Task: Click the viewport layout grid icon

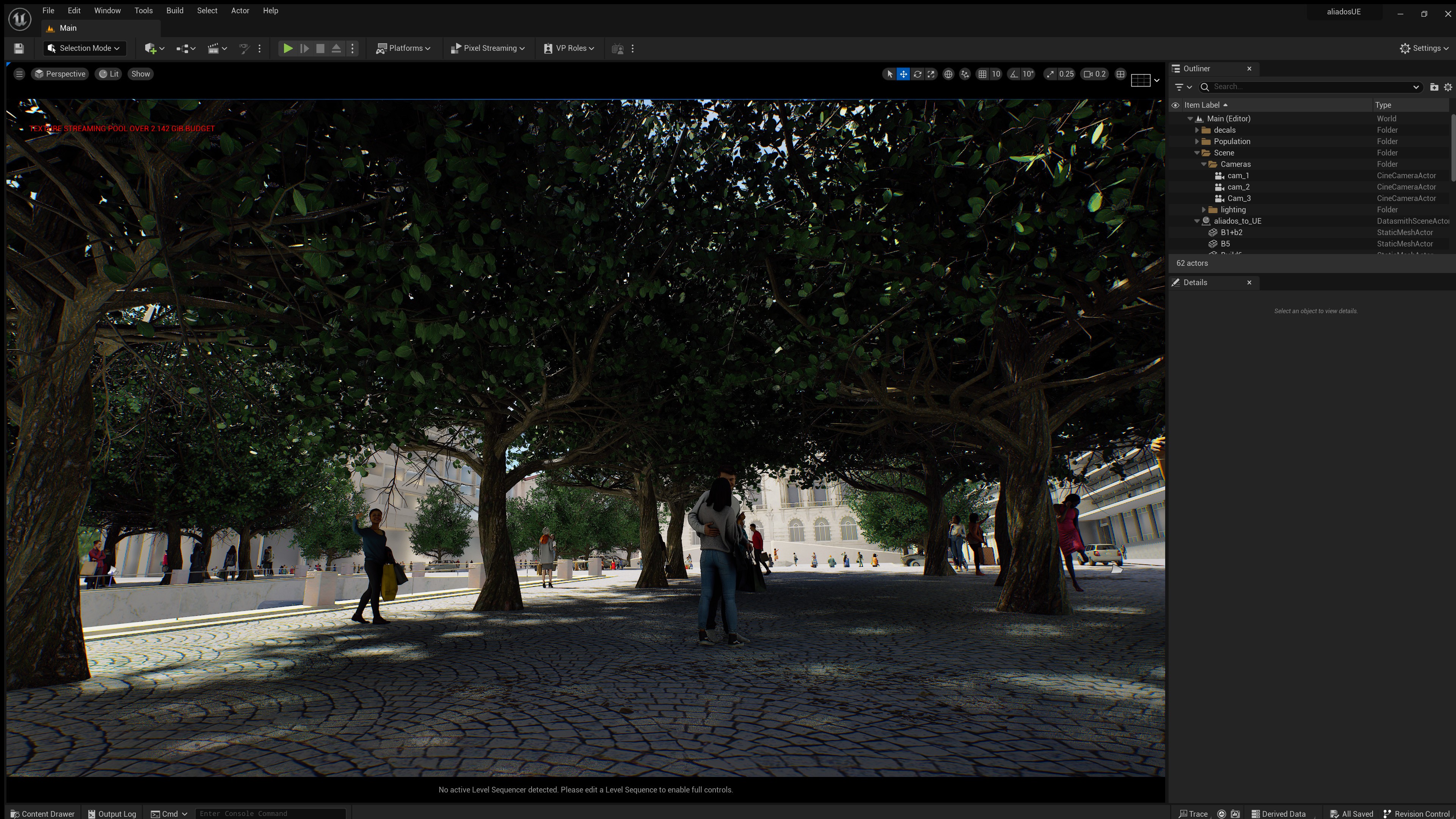Action: click(1120, 74)
